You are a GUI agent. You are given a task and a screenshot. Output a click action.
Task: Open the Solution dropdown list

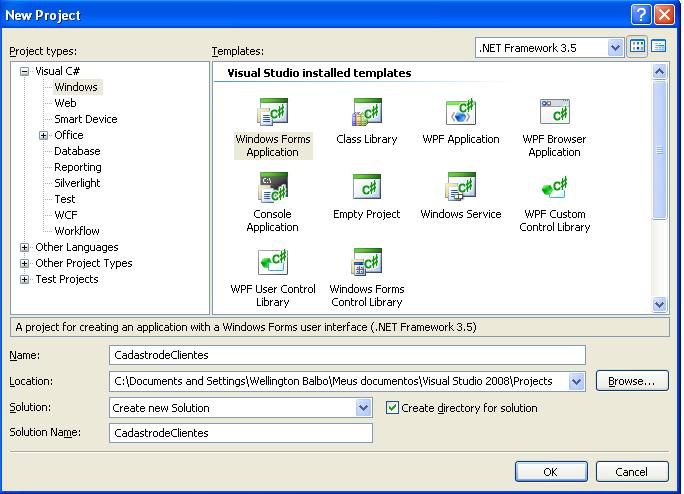(363, 408)
